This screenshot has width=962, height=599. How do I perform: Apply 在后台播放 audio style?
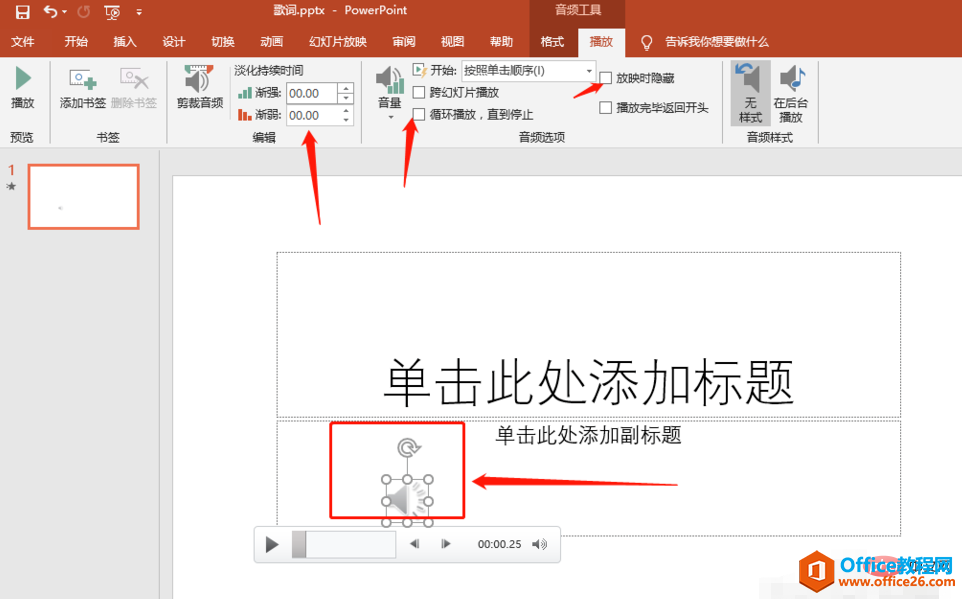coord(791,93)
